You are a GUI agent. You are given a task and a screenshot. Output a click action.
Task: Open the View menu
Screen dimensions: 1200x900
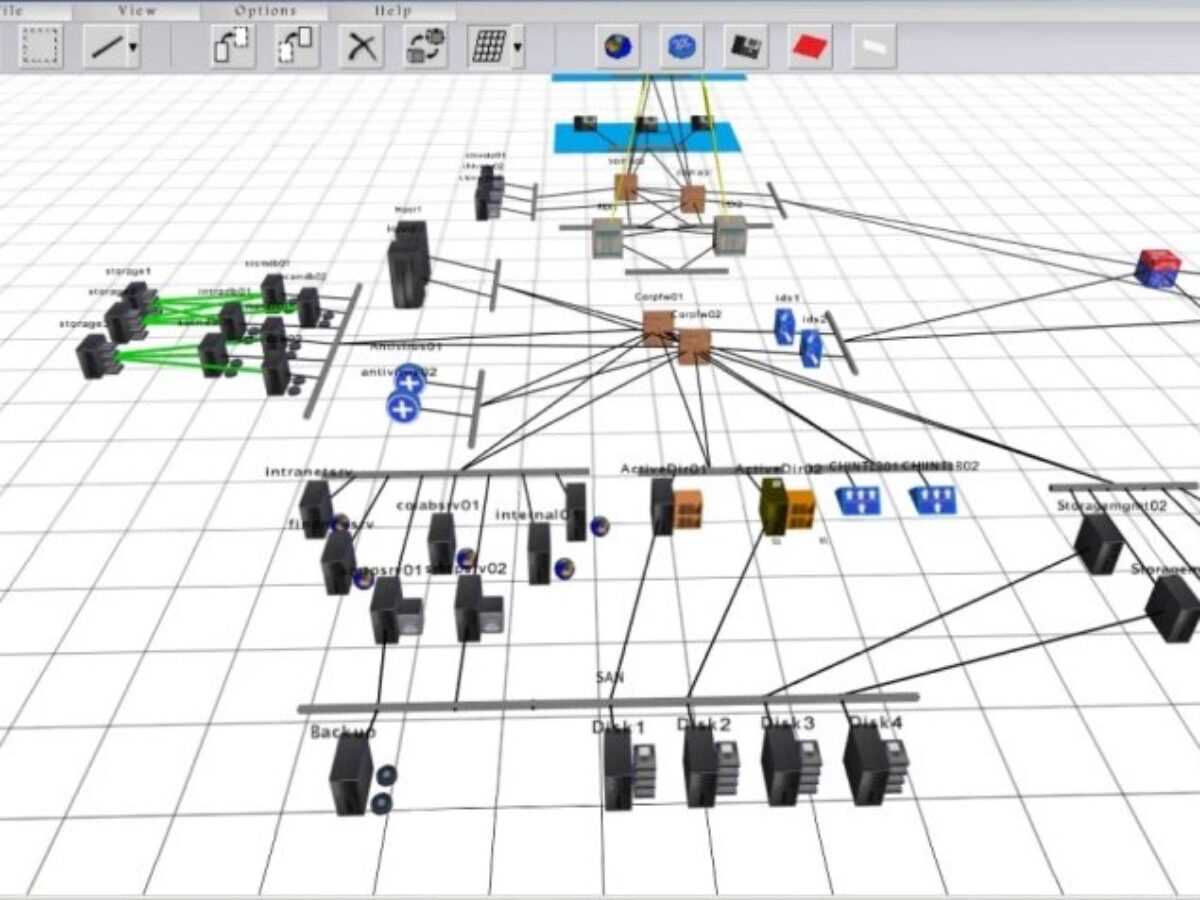(x=135, y=9)
